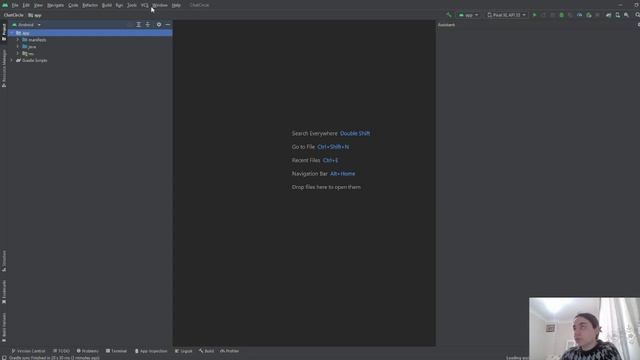640x360 pixels.
Task: Open the Build tool window tab
Action: click(207, 351)
